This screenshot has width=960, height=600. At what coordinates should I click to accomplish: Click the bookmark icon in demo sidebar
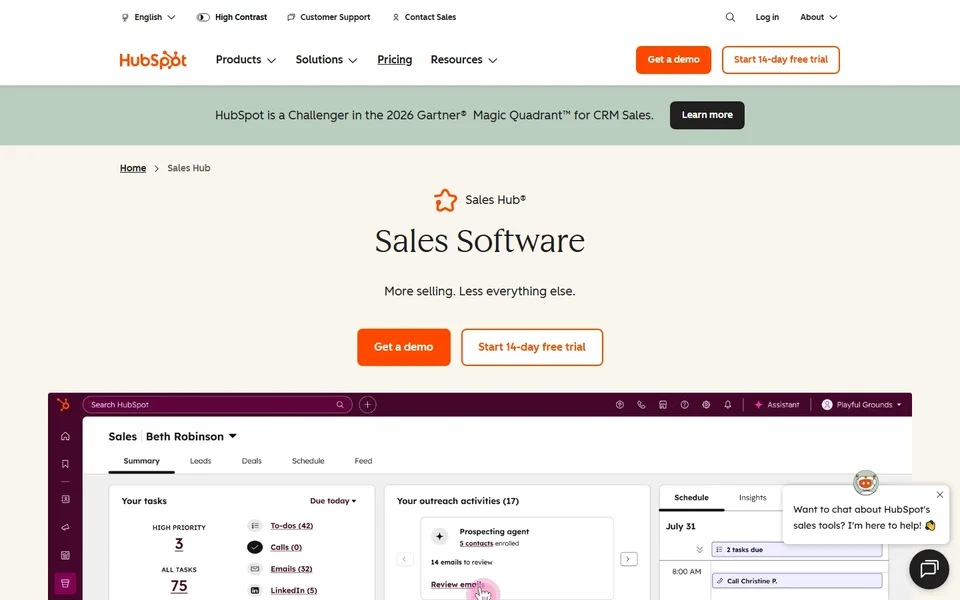tap(66, 464)
